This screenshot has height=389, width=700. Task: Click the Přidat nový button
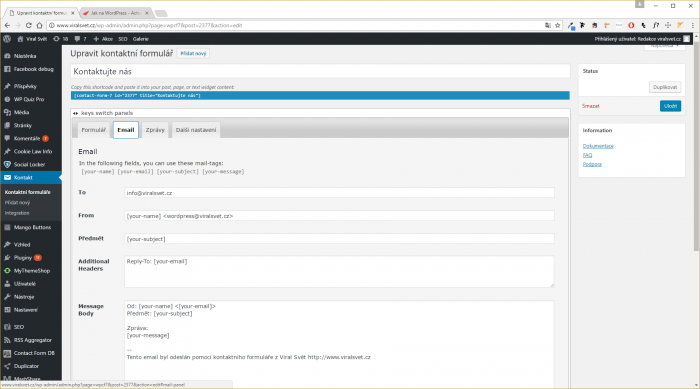pyautogui.click(x=193, y=54)
